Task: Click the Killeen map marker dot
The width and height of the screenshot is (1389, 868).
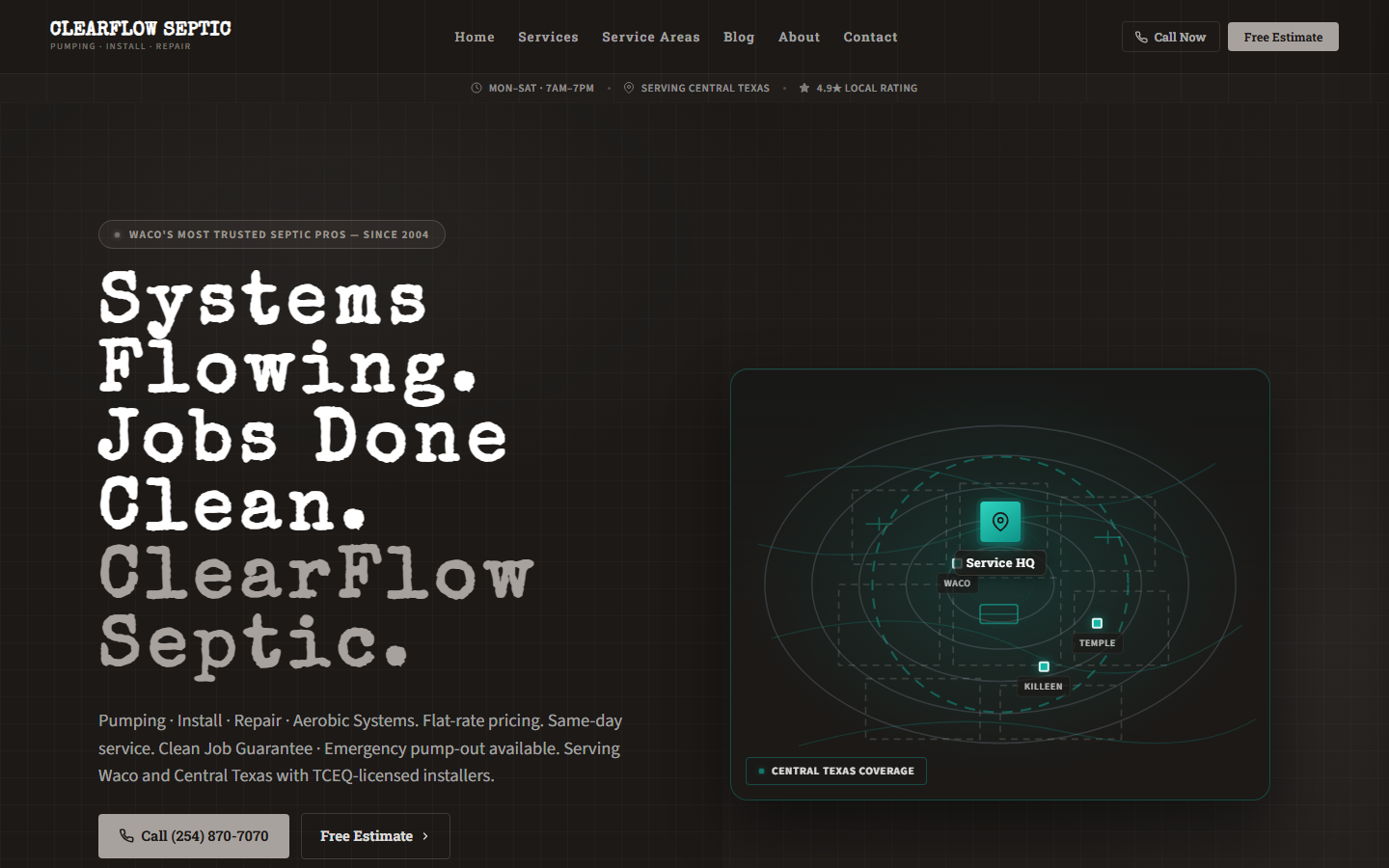Action: [1044, 666]
